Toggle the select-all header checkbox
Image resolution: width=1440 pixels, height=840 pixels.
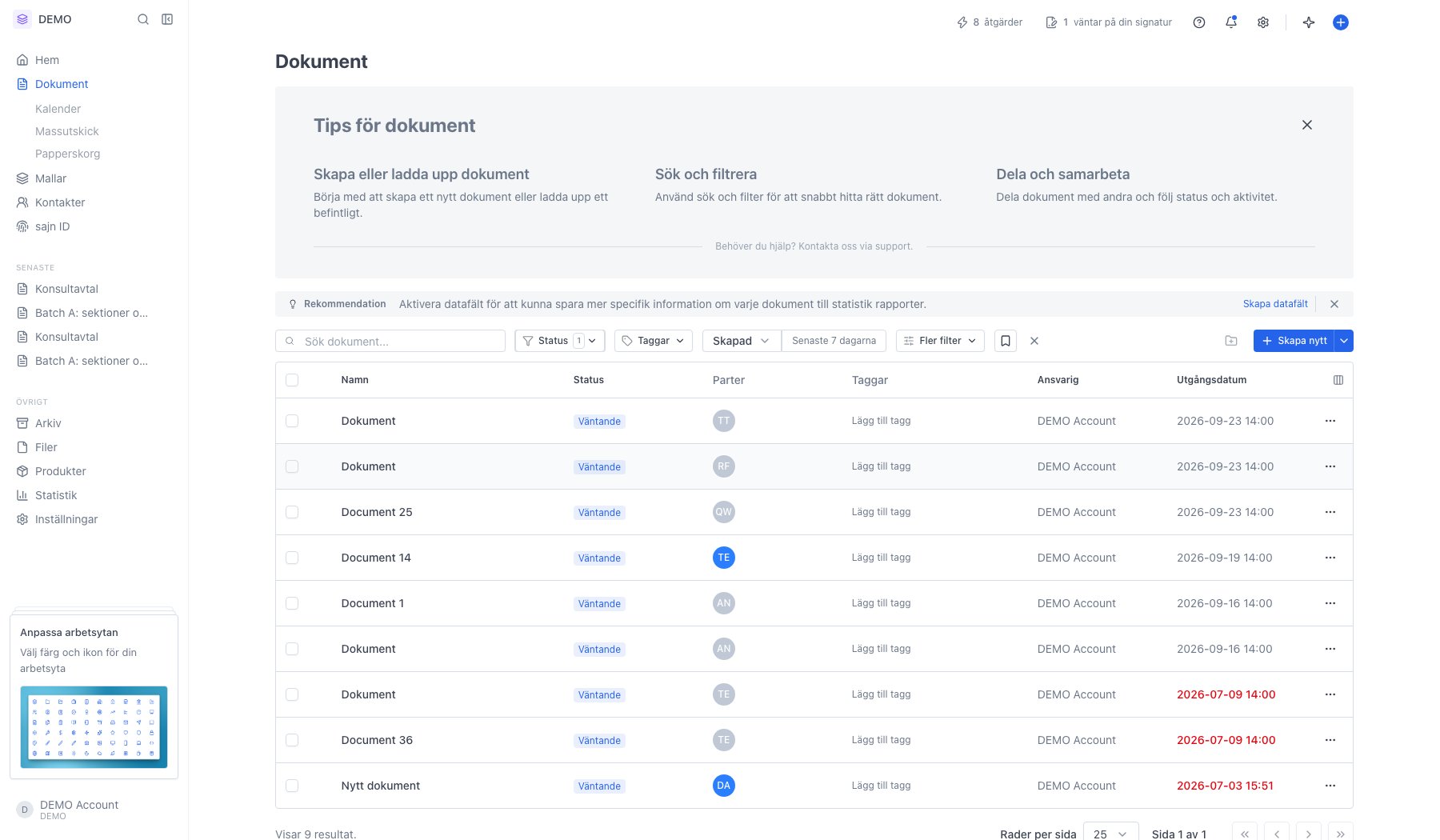coord(292,380)
